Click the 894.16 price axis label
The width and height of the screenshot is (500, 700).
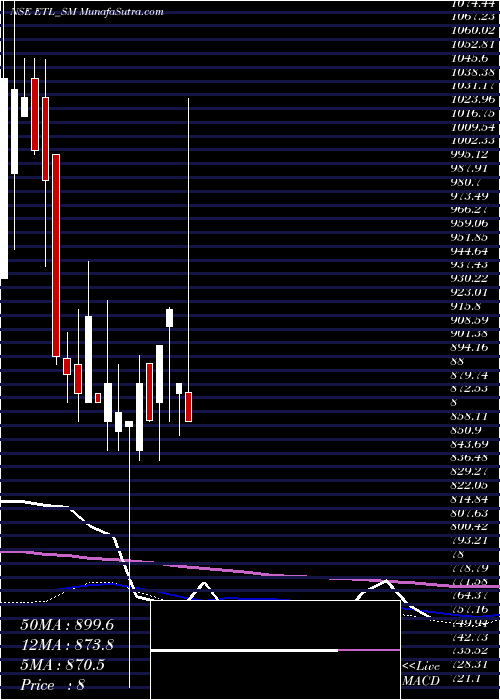click(467, 347)
